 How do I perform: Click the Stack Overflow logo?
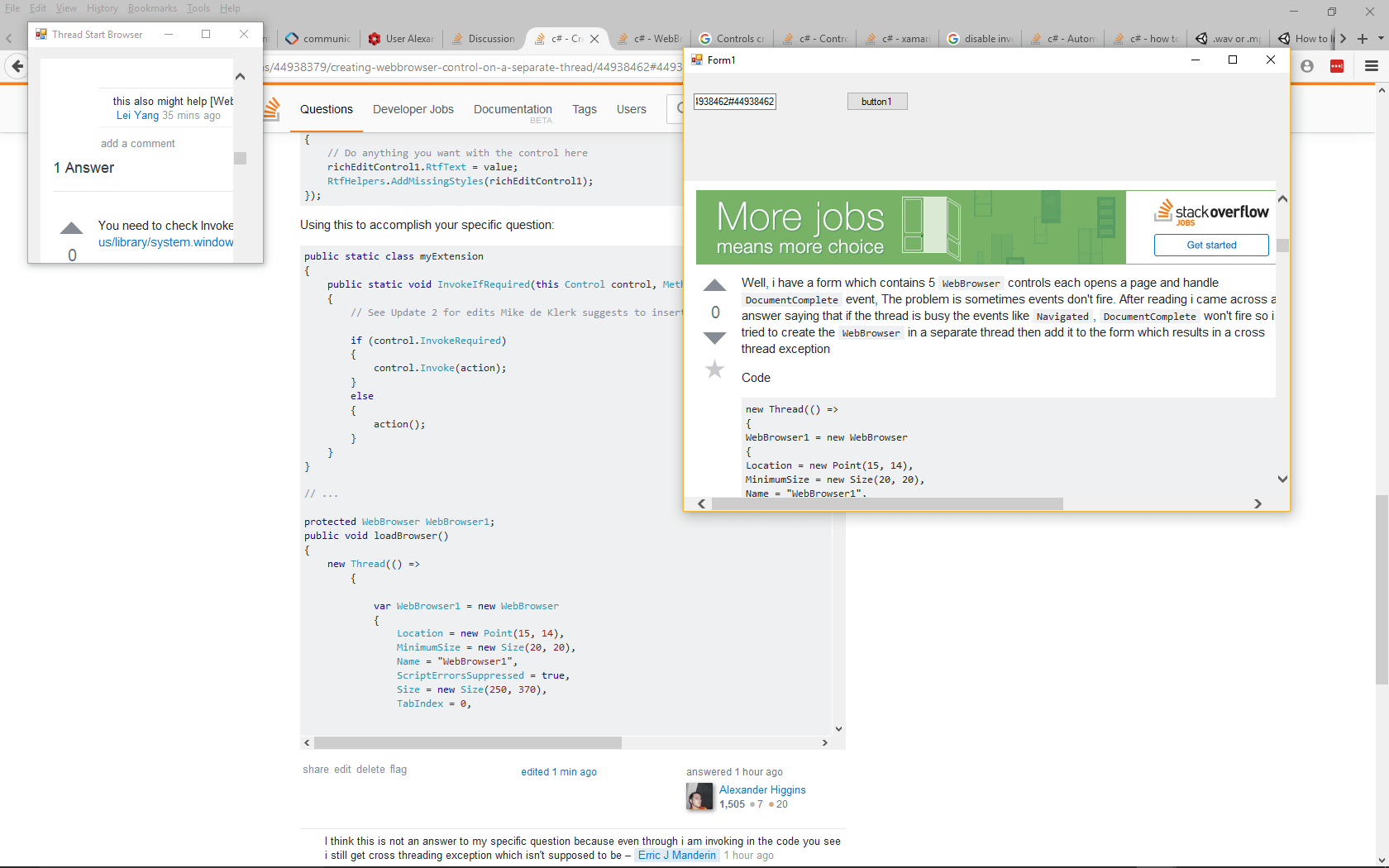[x=273, y=108]
